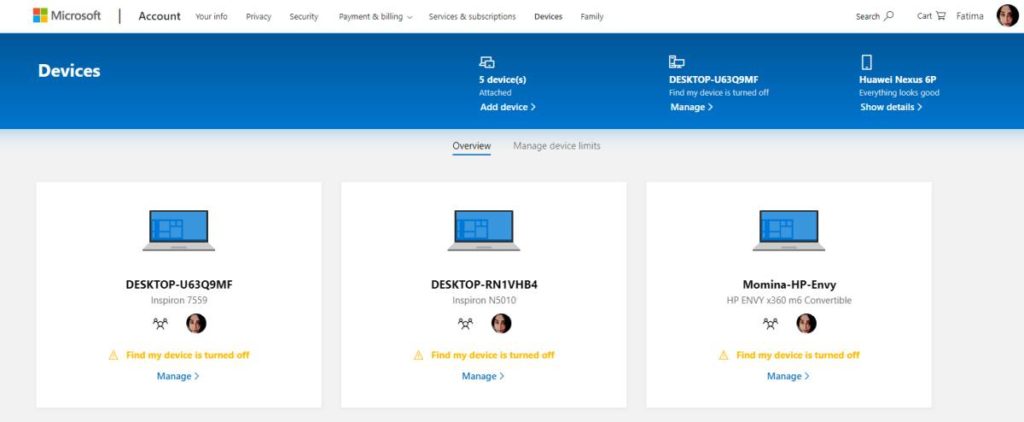Image resolution: width=1024 pixels, height=422 pixels.
Task: Click the laptop icon for Momina-HP-Envy card
Action: (x=789, y=231)
